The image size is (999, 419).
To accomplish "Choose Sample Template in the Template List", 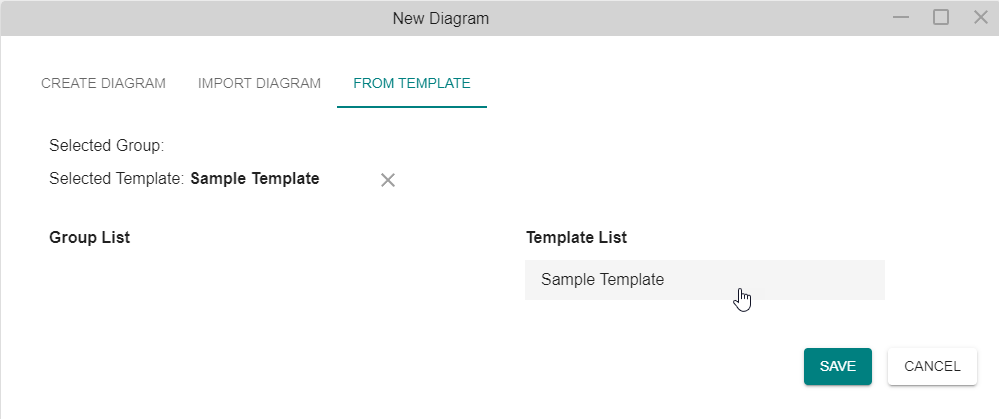I will 705,280.
